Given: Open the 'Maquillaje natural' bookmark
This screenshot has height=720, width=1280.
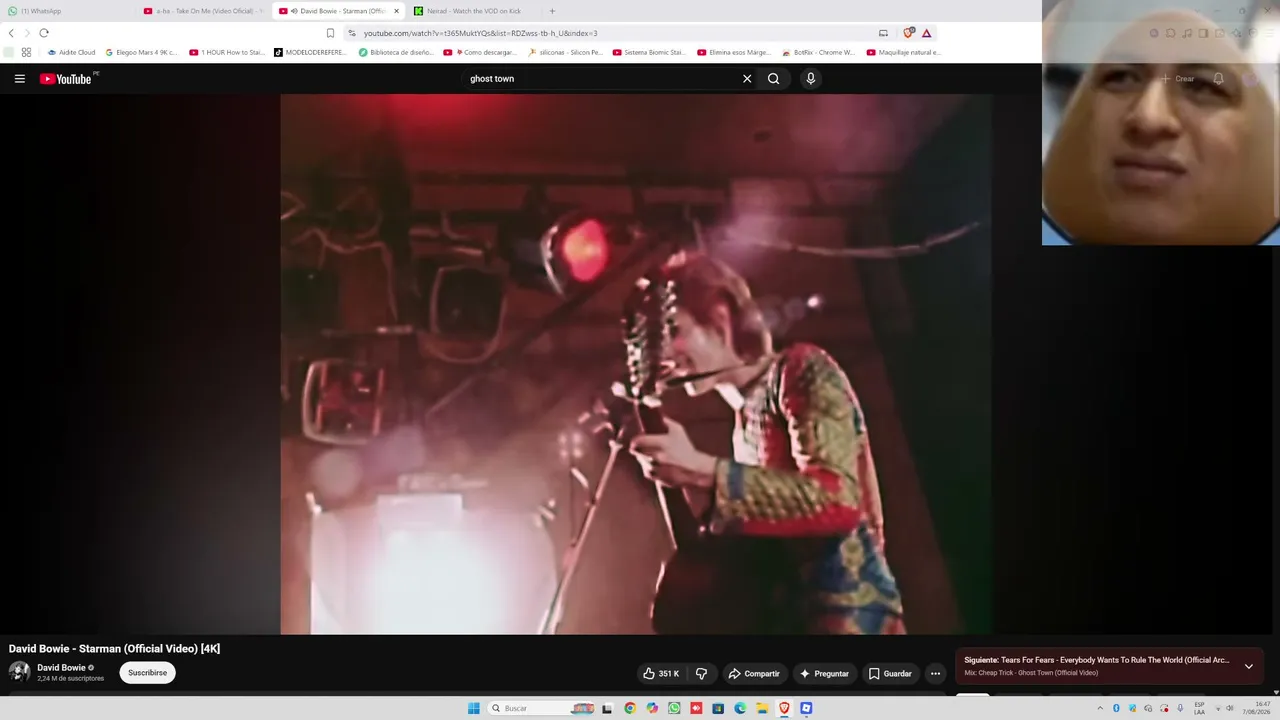Looking at the screenshot, I should 904,52.
